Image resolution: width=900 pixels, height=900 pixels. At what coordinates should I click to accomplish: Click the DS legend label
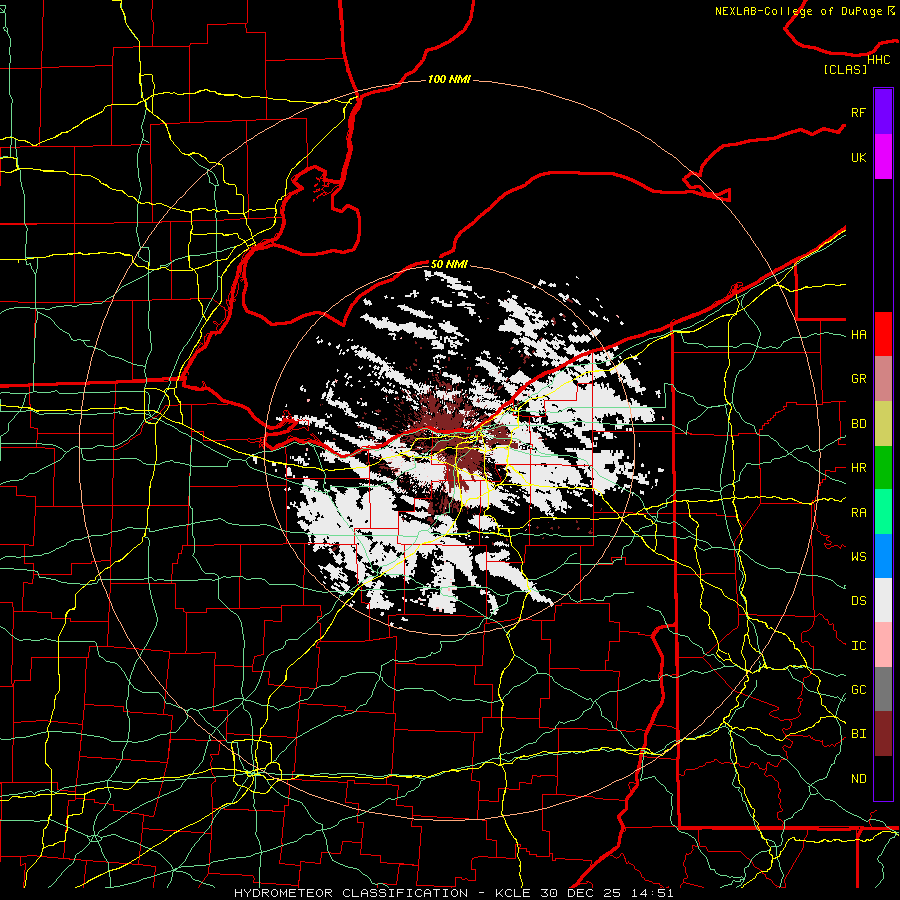(x=859, y=601)
